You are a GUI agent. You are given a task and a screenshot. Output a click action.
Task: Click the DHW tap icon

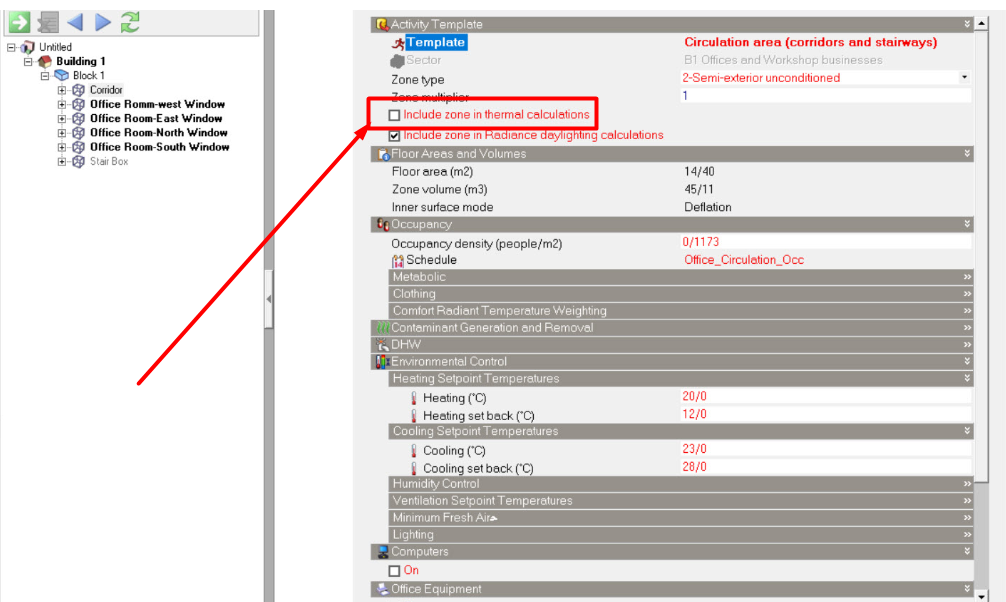(383, 345)
